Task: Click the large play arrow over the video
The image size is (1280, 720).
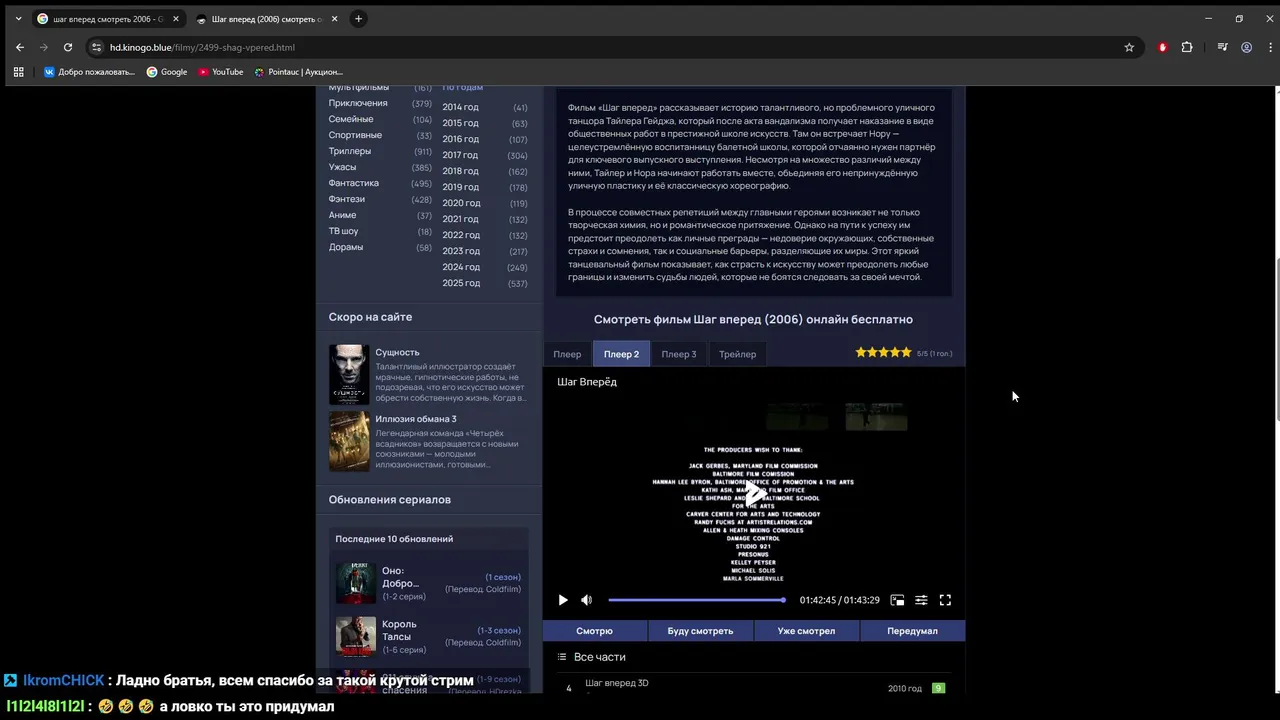Action: point(755,493)
